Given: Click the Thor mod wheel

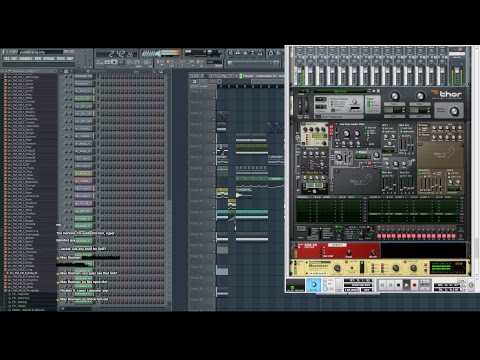Looking at the screenshot, I should pyautogui.click(x=306, y=105).
